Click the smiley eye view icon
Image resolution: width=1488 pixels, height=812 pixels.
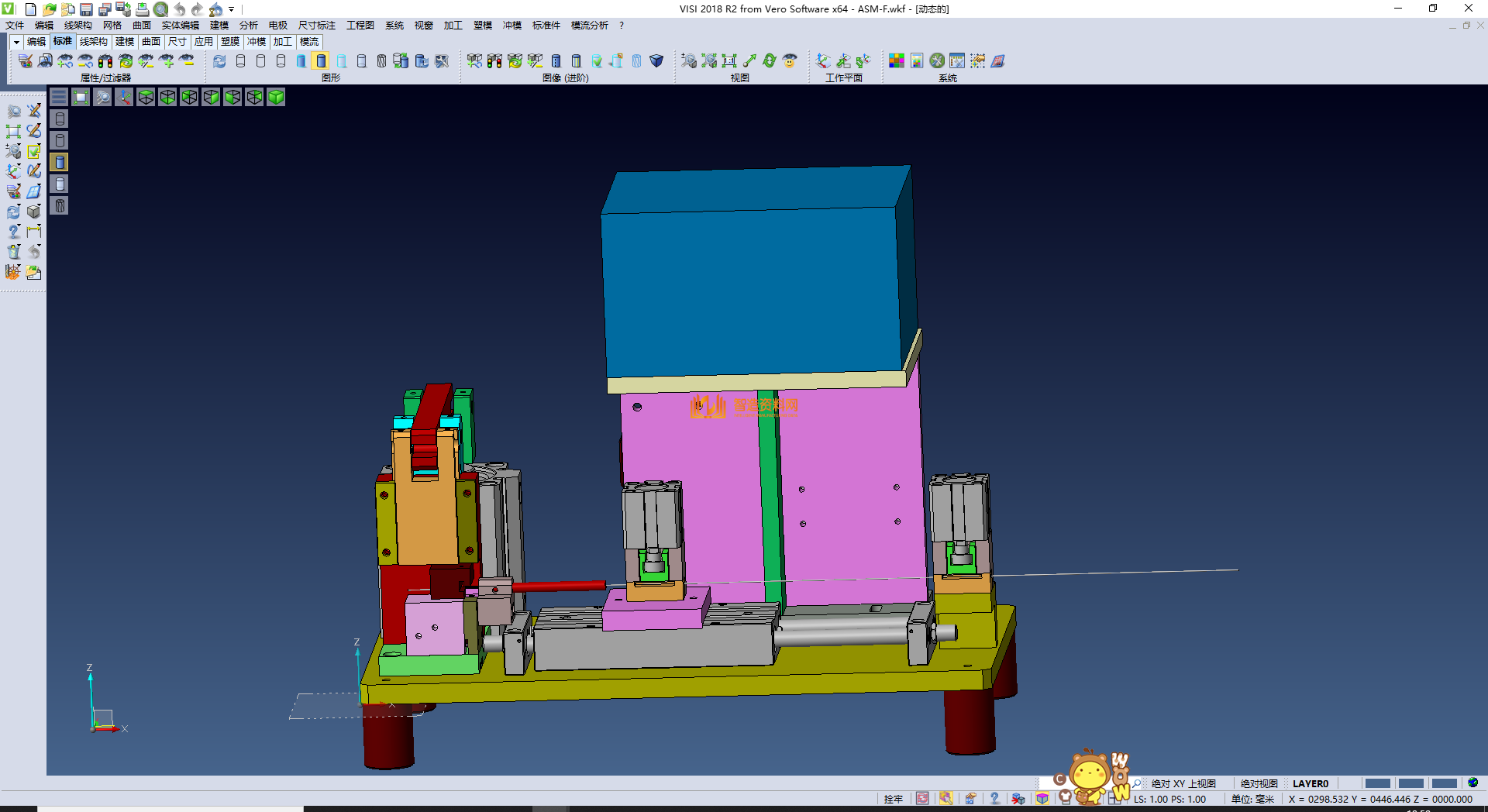790,61
